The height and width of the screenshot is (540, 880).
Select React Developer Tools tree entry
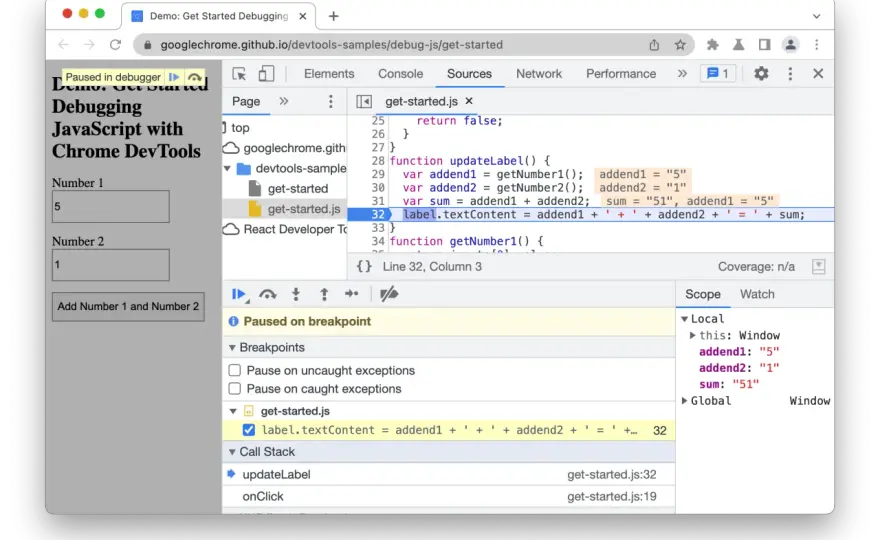285,229
